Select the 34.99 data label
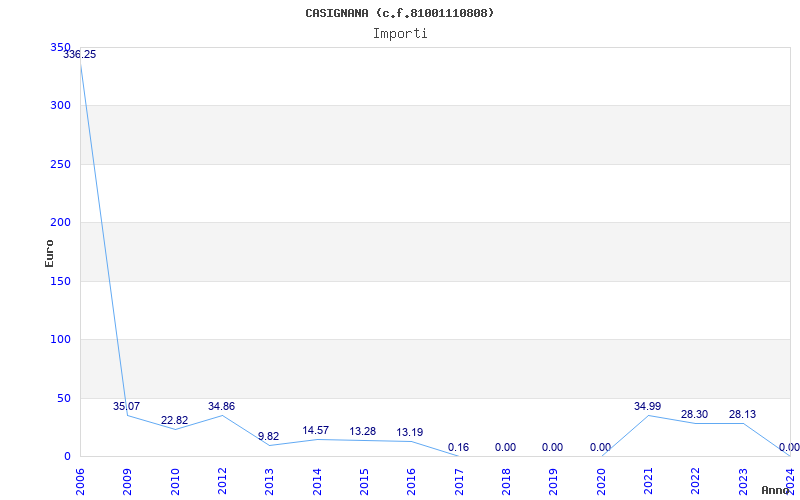Viewport: 800px width, 500px height. (647, 407)
